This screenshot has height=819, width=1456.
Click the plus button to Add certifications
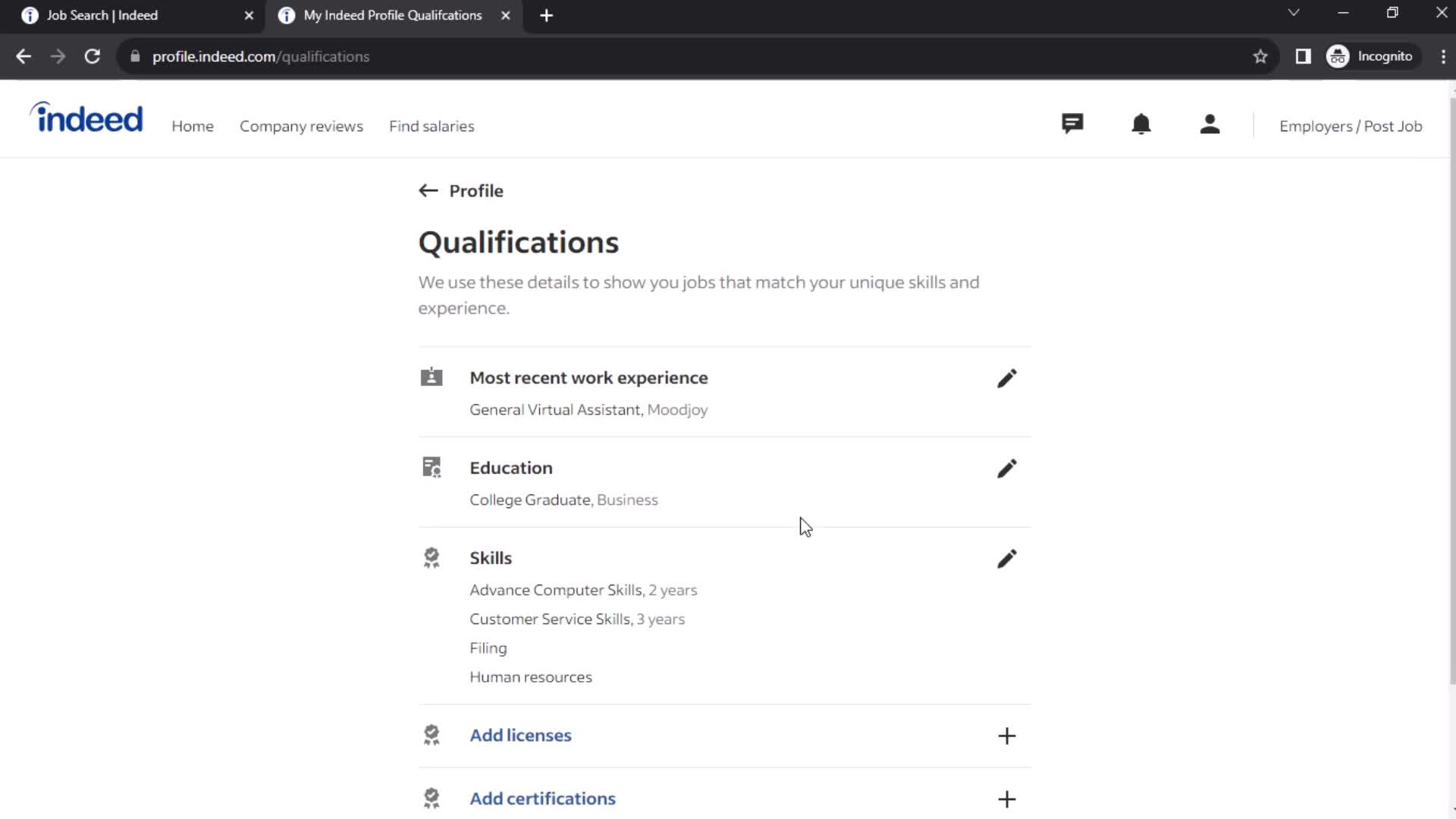(1007, 798)
